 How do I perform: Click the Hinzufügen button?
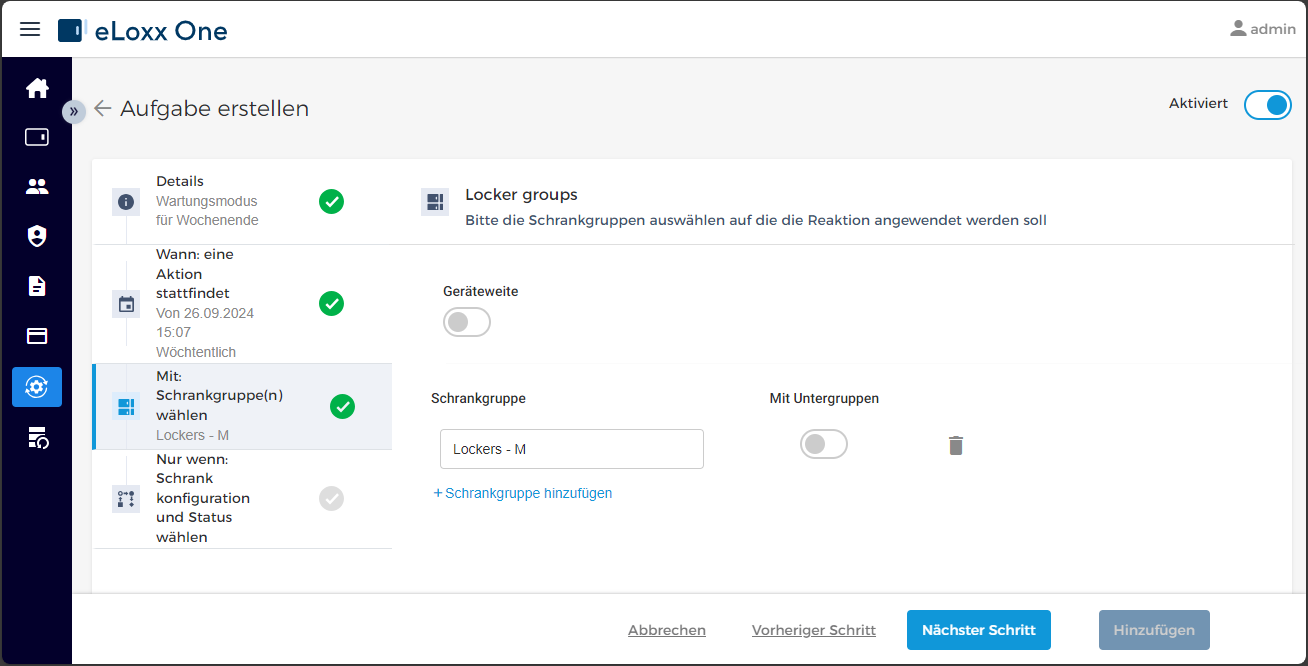(x=1154, y=630)
